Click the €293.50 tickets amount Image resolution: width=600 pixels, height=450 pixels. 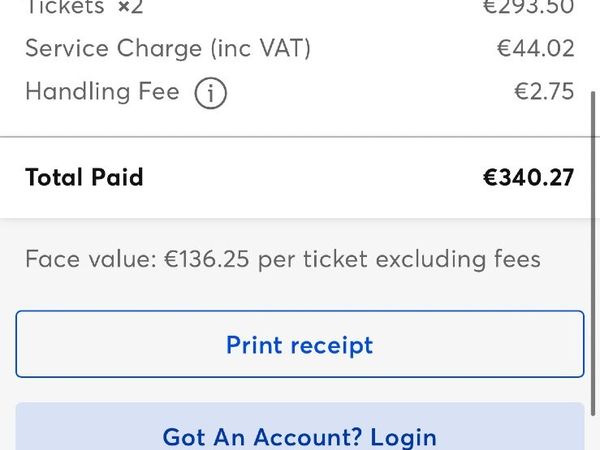click(x=528, y=7)
